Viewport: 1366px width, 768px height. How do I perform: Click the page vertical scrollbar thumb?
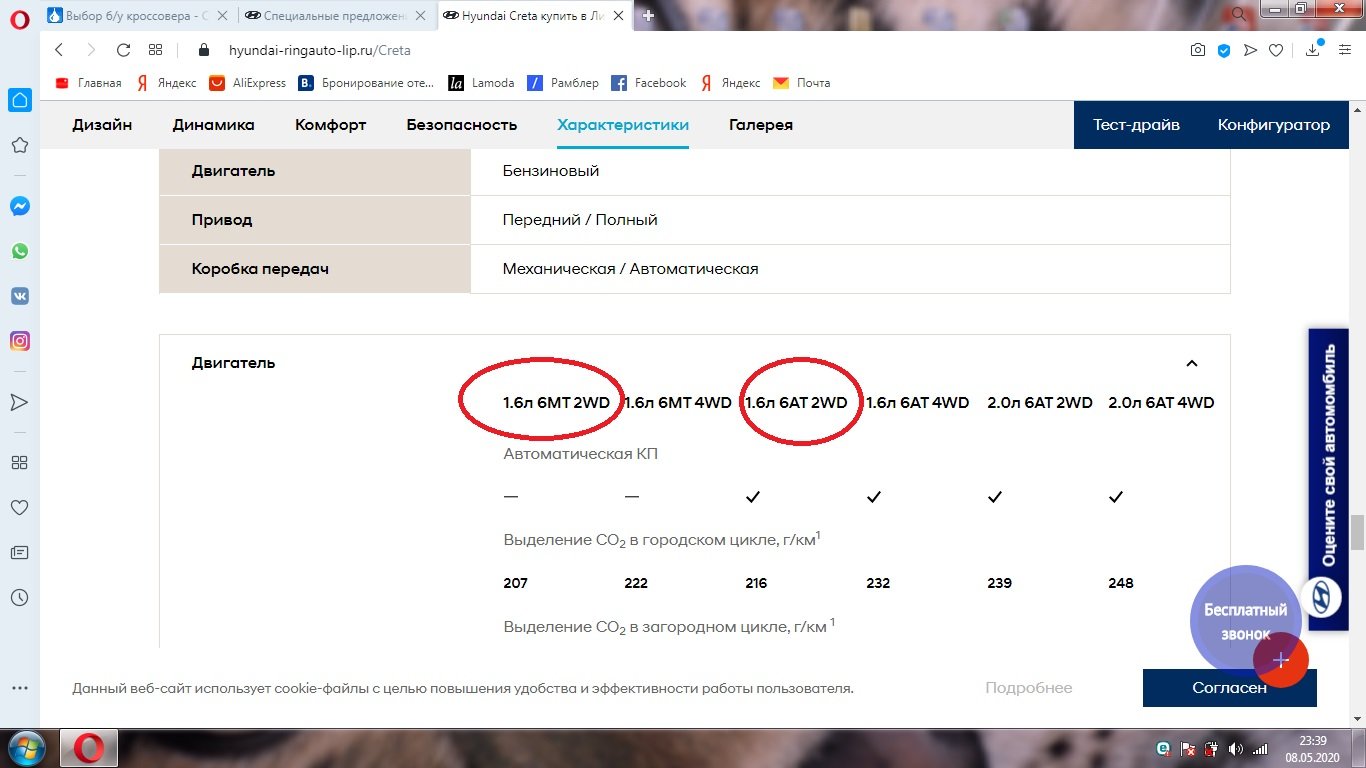pos(1357,532)
